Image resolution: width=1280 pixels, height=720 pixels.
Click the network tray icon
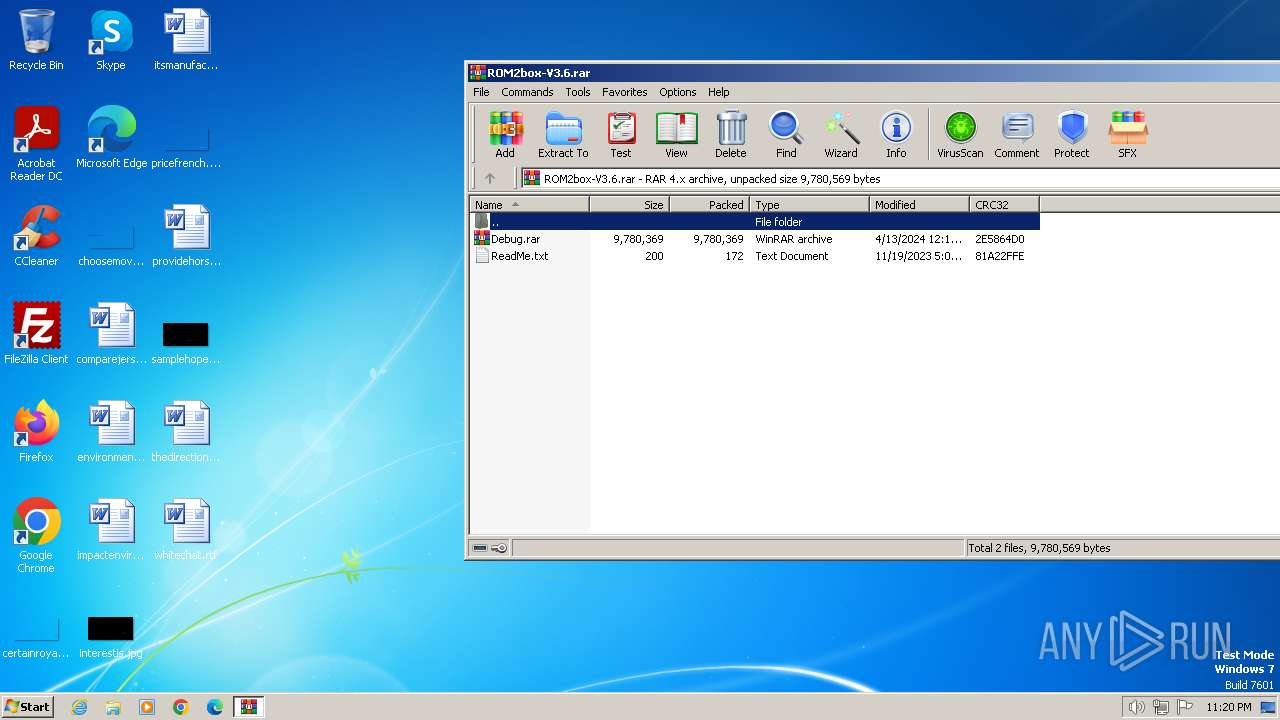[x=1161, y=707]
